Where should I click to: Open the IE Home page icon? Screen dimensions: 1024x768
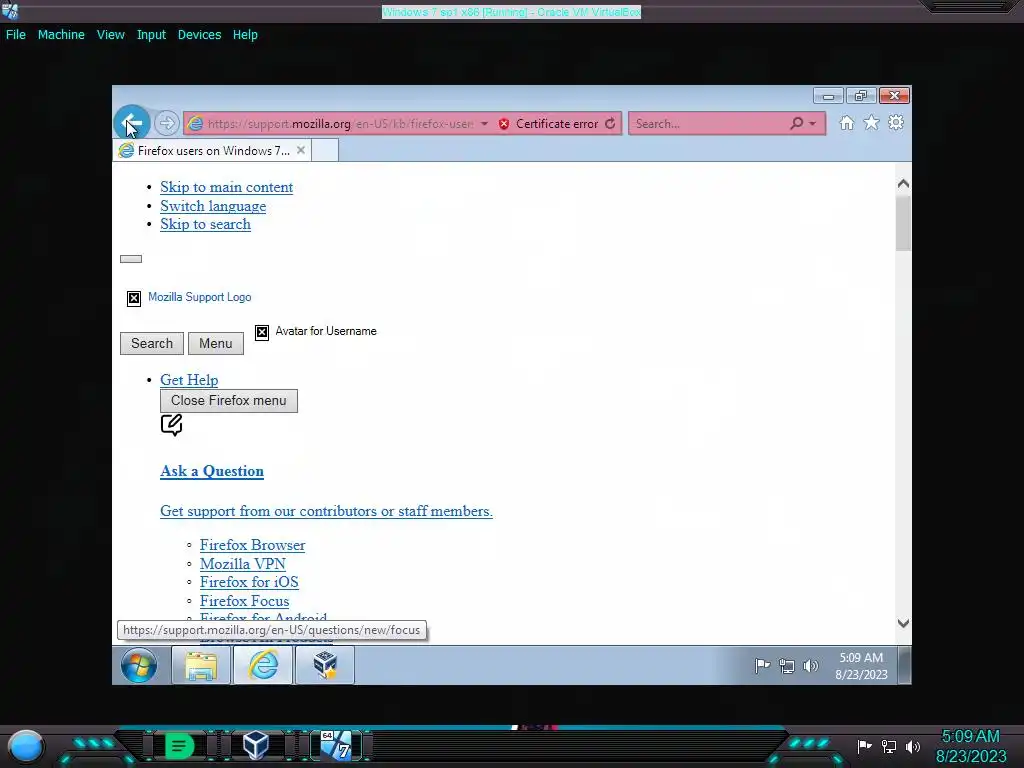(x=846, y=123)
